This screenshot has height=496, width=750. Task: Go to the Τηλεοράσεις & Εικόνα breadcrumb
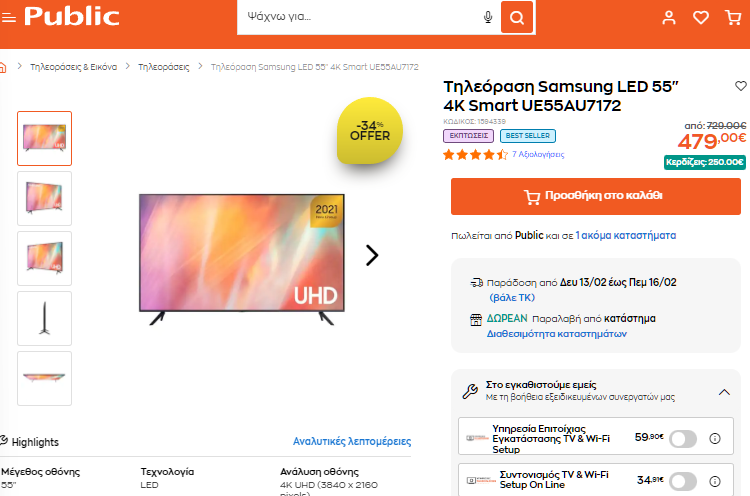(73, 67)
